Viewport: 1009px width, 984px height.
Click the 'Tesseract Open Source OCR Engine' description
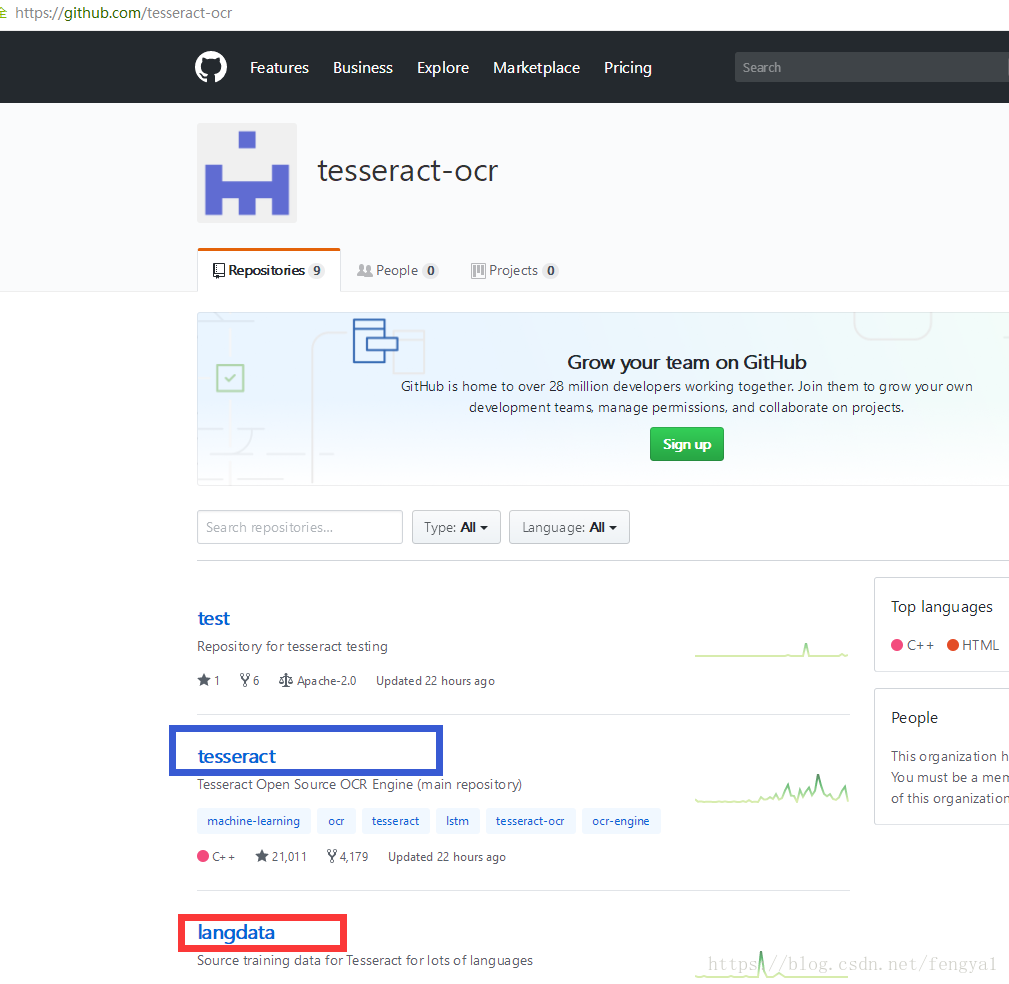click(360, 784)
